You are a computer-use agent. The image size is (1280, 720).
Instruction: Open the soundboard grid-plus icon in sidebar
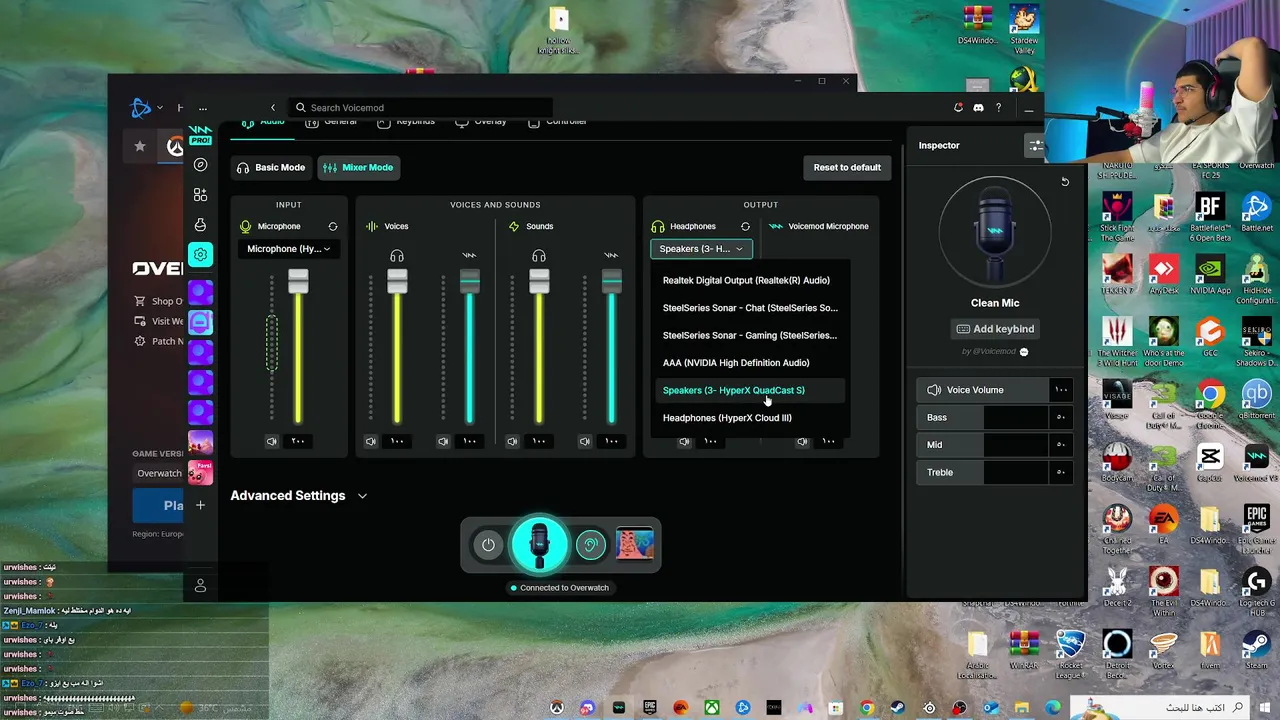pyautogui.click(x=200, y=195)
